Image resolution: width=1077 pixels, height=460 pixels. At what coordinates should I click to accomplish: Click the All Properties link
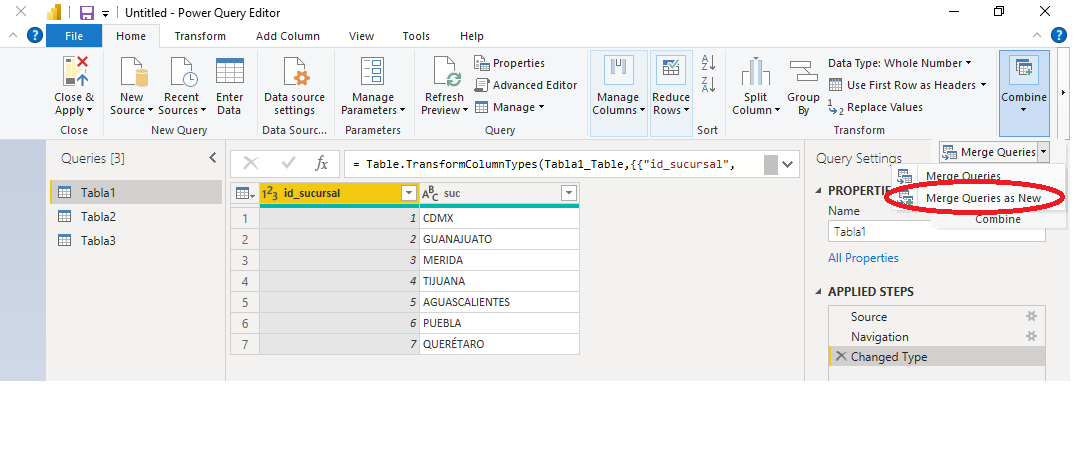click(x=863, y=258)
